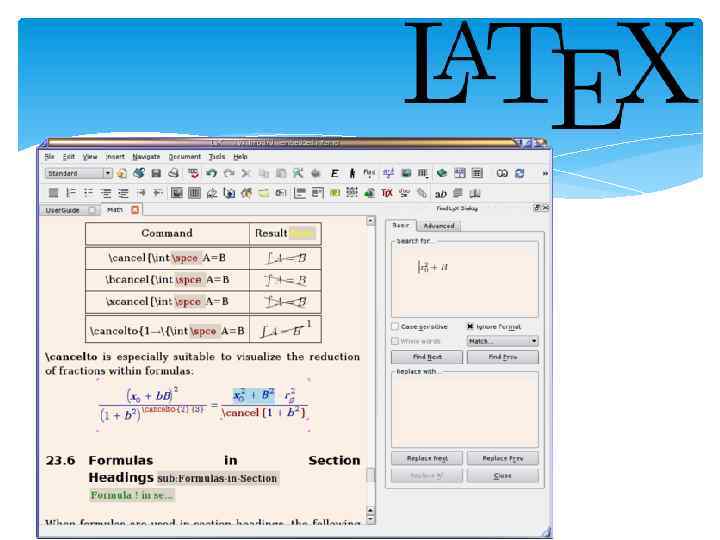The height and width of the screenshot is (540, 720).
Task: Click the copy toolbar icon
Action: coord(264,174)
